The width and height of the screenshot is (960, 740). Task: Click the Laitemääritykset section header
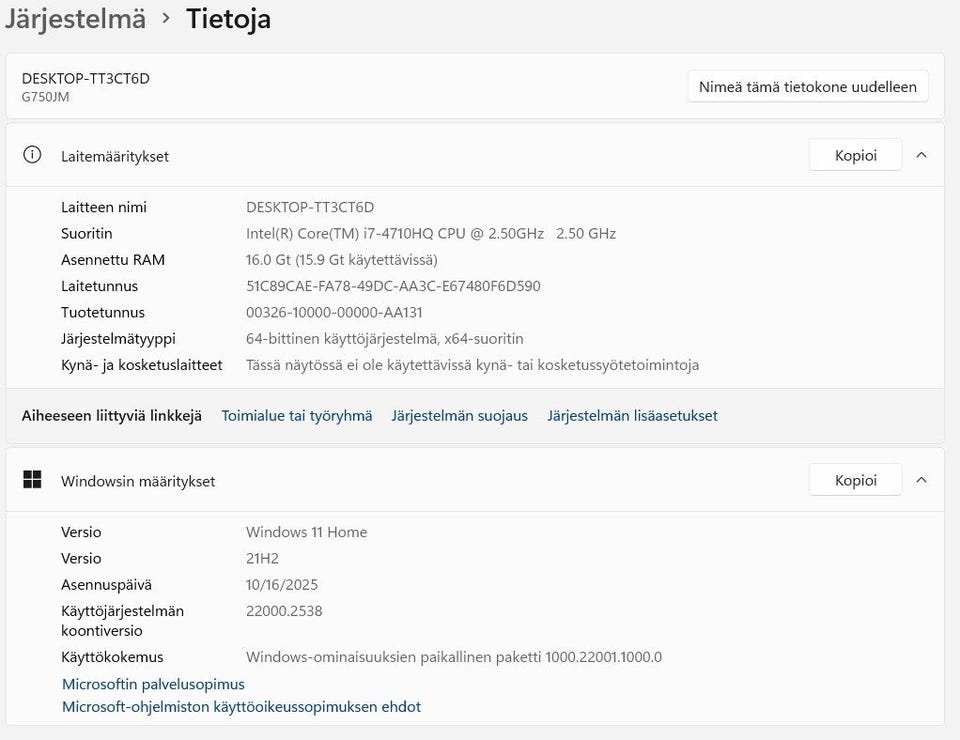click(115, 156)
